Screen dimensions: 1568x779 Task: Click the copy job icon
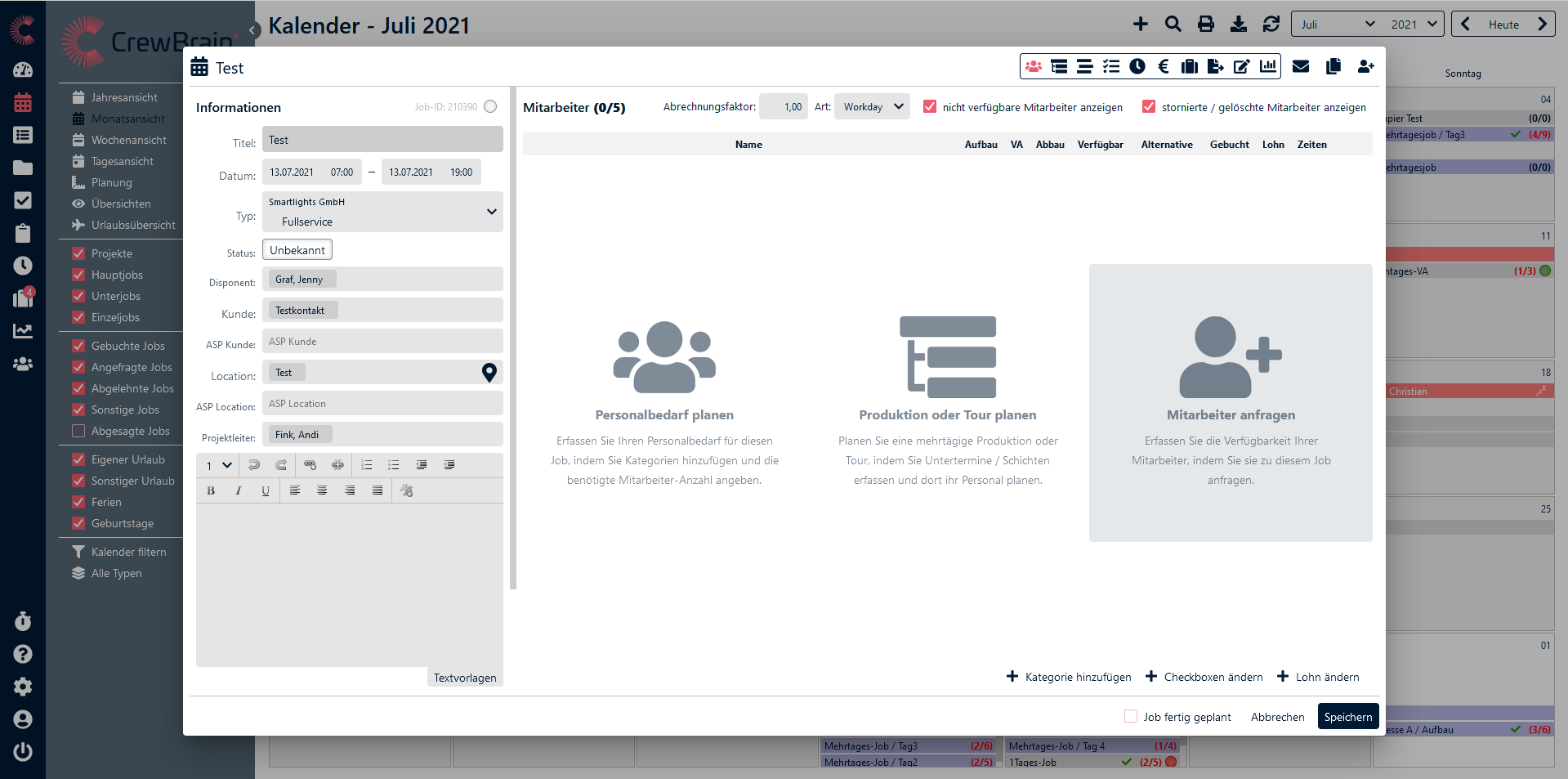coord(1333,67)
